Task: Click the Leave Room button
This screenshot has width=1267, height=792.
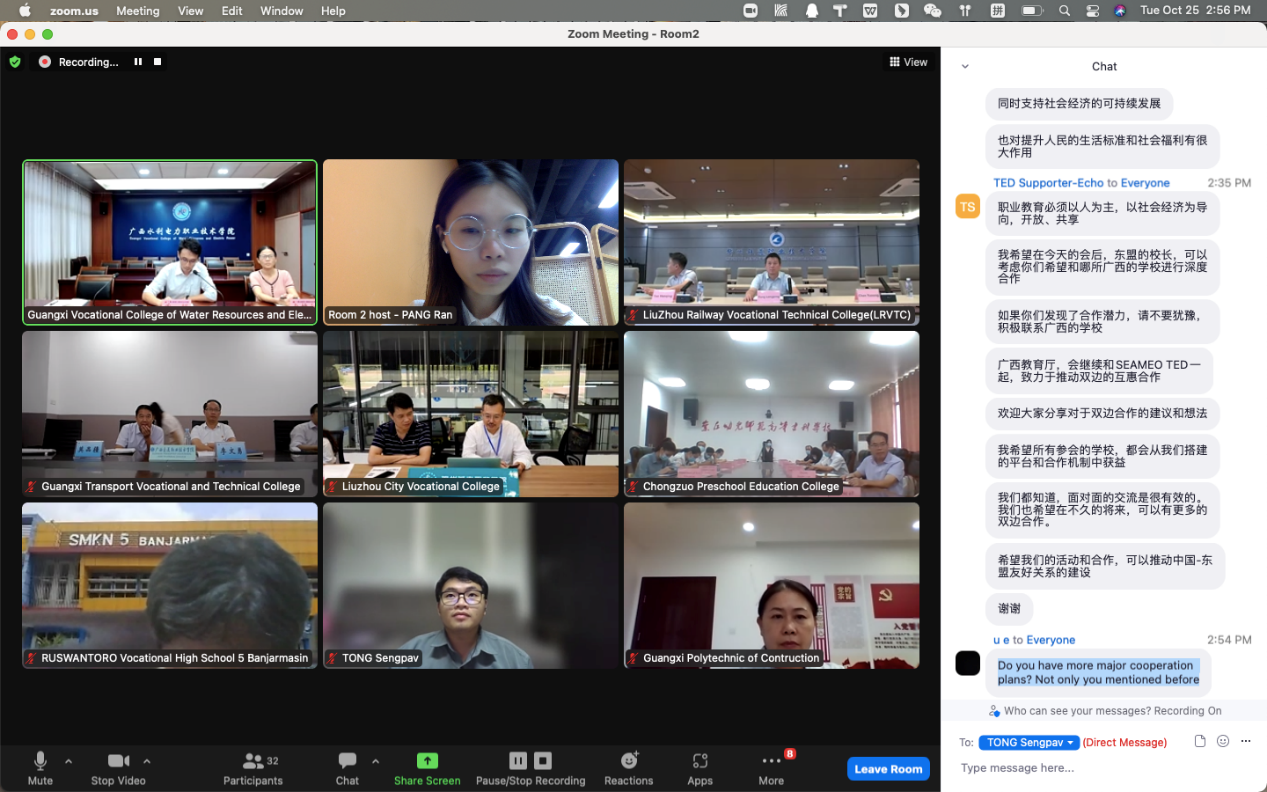Action: (x=888, y=769)
